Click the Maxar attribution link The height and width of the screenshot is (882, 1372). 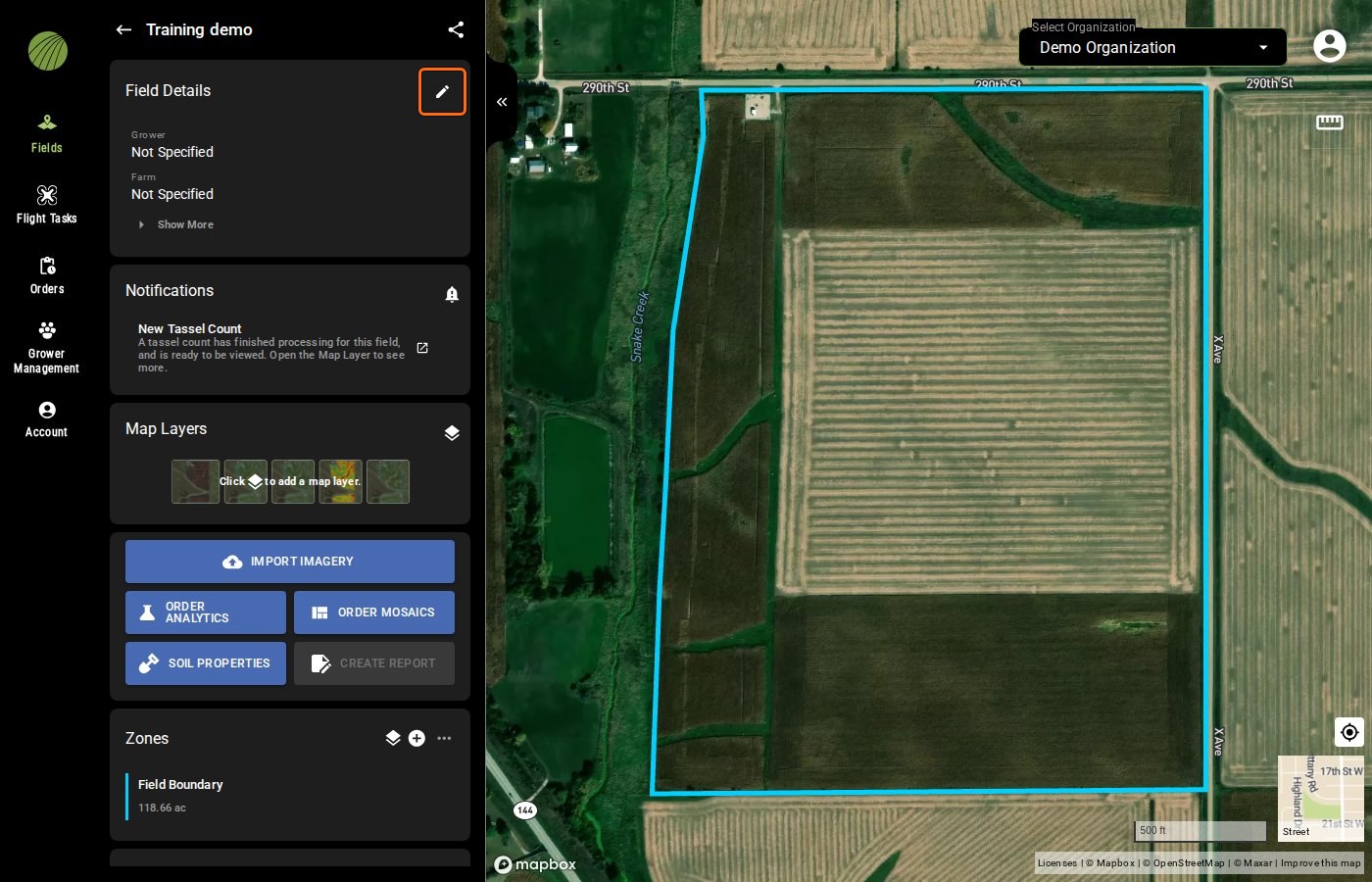coord(1251,863)
